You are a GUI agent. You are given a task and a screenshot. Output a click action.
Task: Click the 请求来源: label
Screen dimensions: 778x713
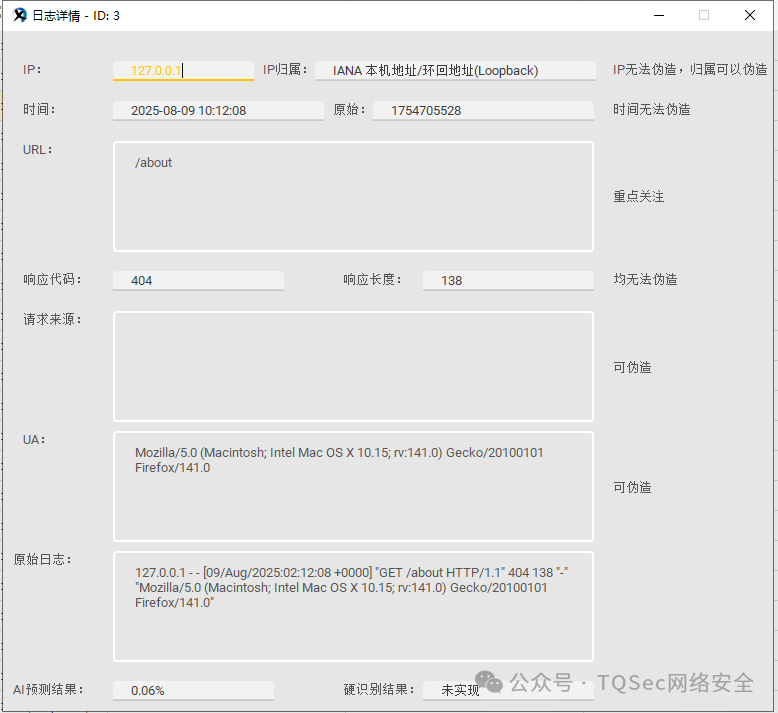(x=52, y=319)
